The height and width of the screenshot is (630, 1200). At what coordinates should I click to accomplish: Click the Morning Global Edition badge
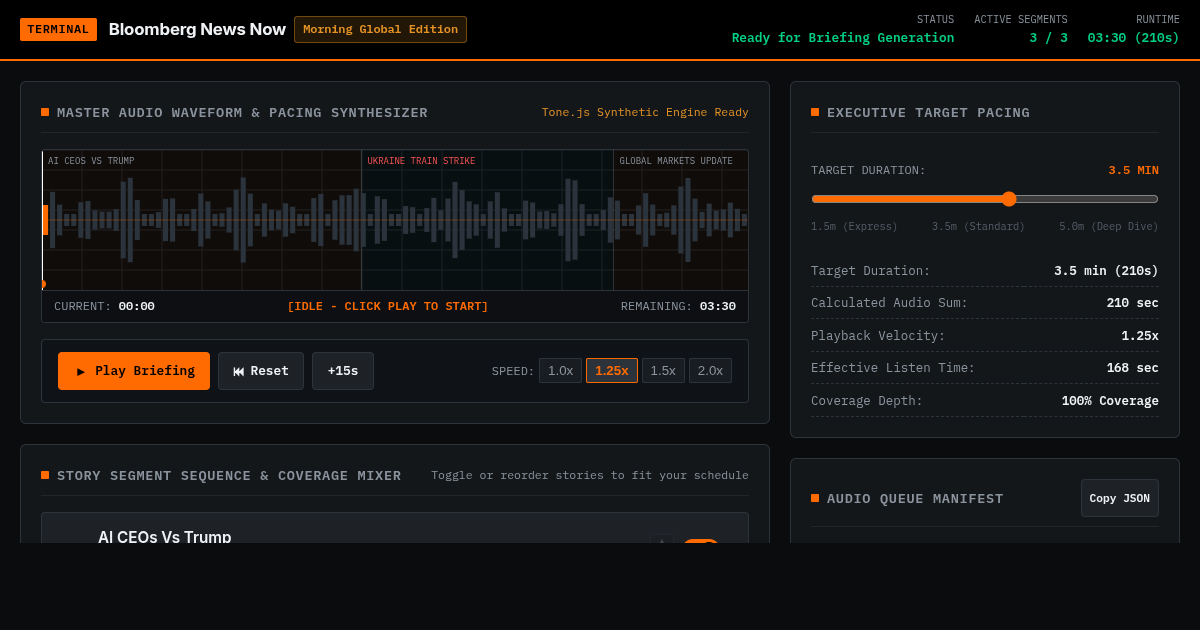(x=380, y=29)
